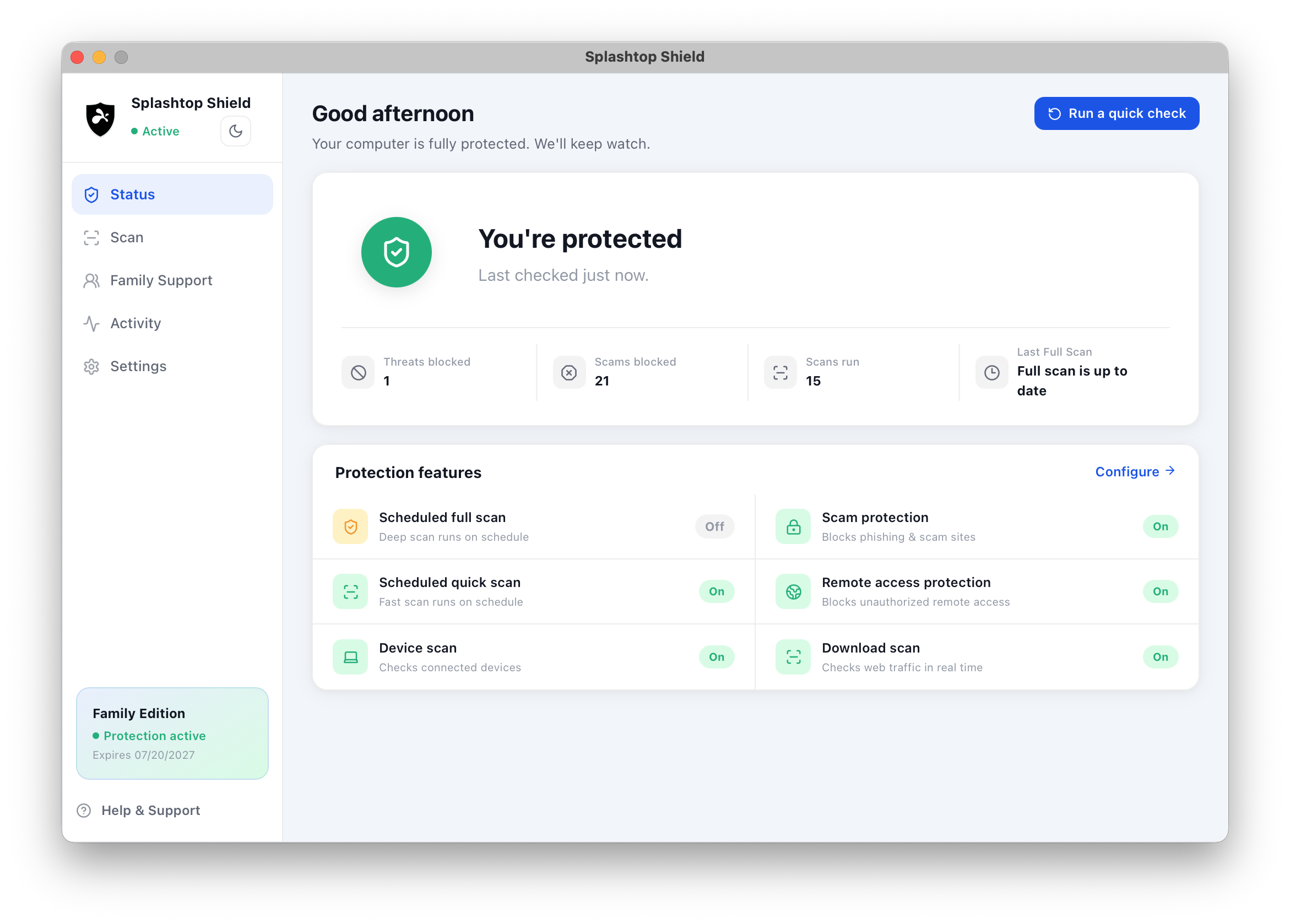
Task: Click the Activity pulse icon in sidebar
Action: point(91,323)
